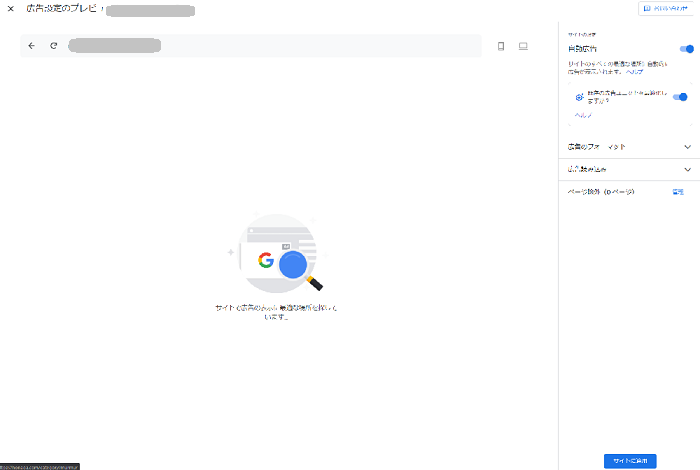Open ヘルプ link below optimization option
The height and width of the screenshot is (470, 700).
tap(583, 115)
